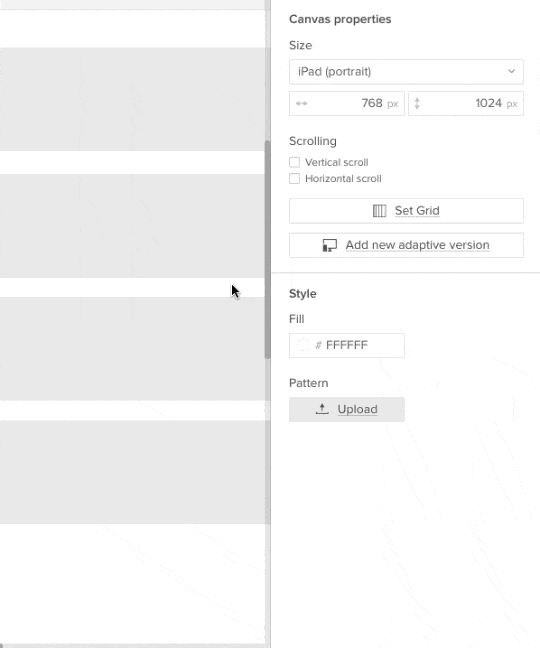
Task: Click the canvas height 1024 field
Action: point(466,103)
